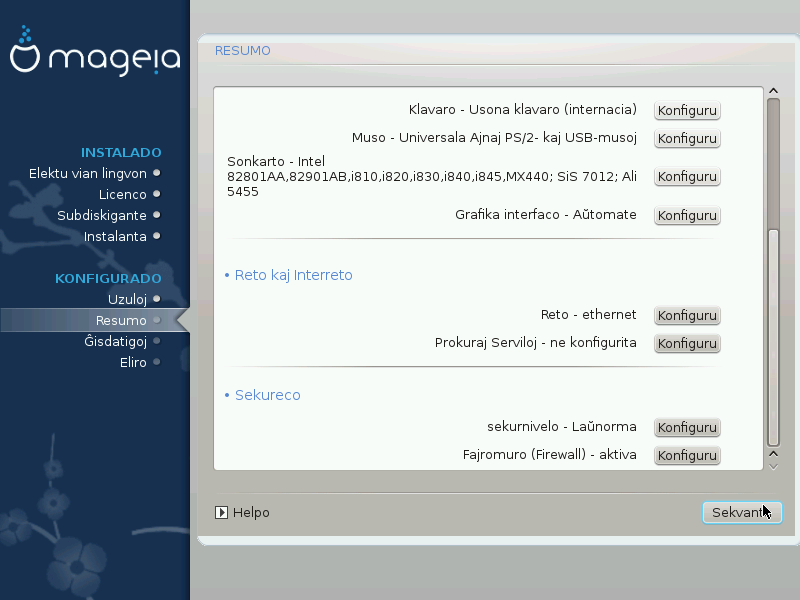Configure sekurnivelo security level
This screenshot has height=600, width=800.
click(x=687, y=428)
